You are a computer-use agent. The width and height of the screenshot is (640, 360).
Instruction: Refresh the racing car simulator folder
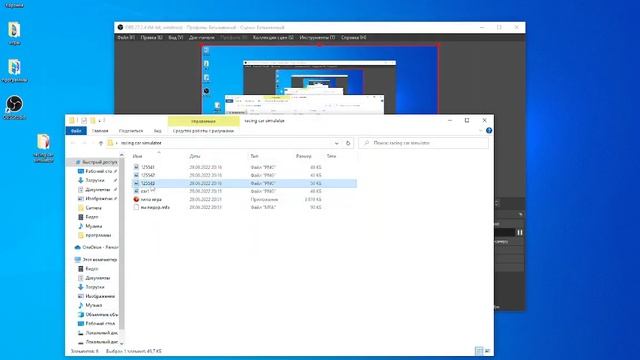click(348, 143)
